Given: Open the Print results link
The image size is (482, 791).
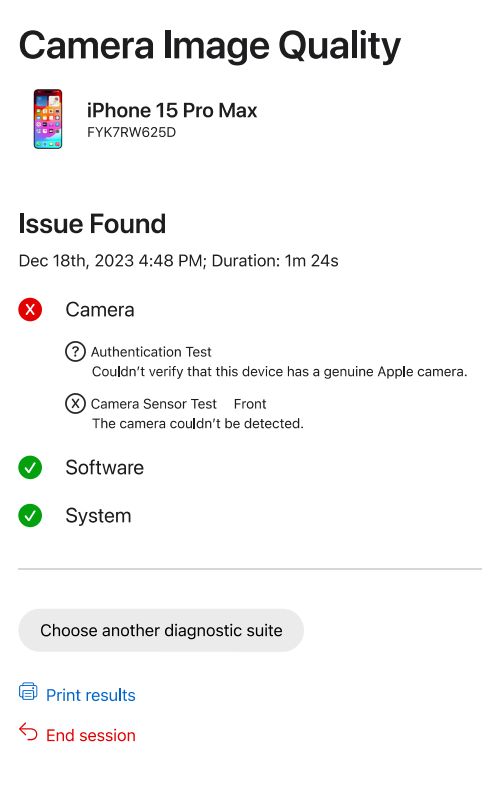Looking at the screenshot, I should 91,695.
